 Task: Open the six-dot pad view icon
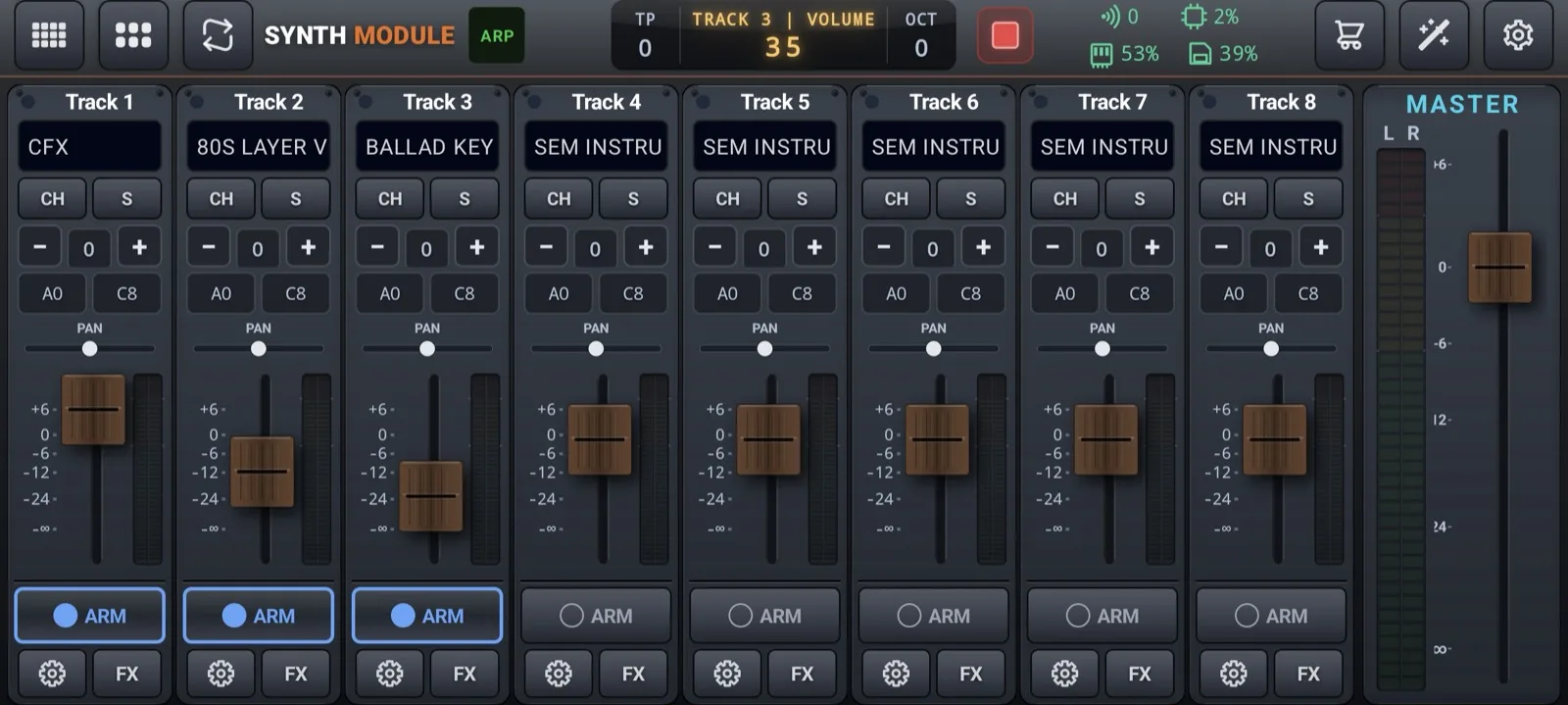click(133, 35)
